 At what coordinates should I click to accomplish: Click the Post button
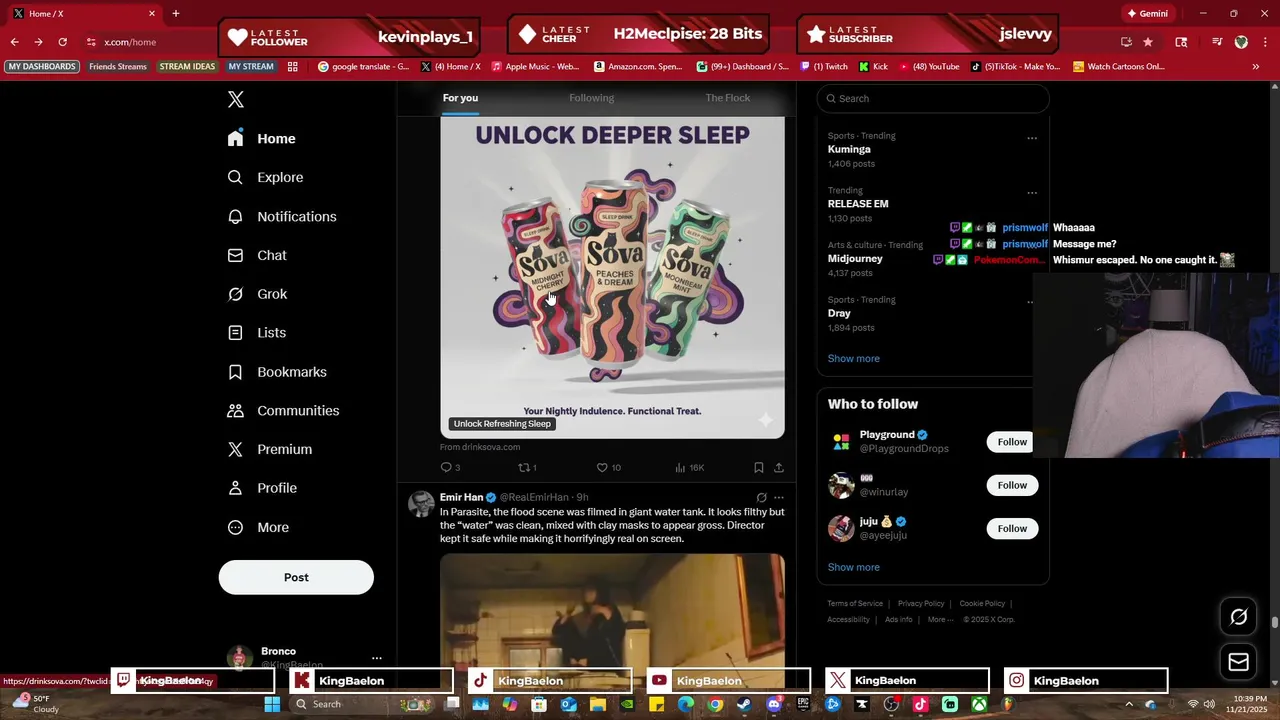[x=296, y=577]
